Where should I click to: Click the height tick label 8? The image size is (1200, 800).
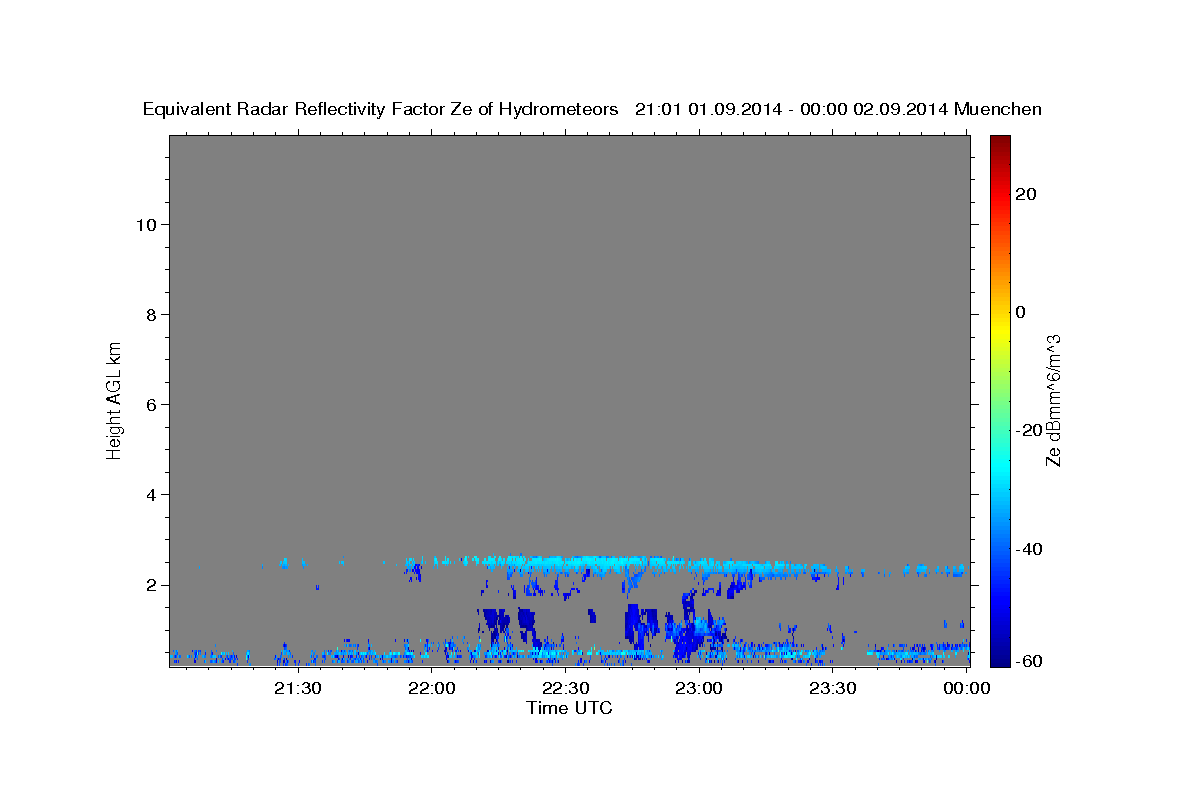click(149, 315)
